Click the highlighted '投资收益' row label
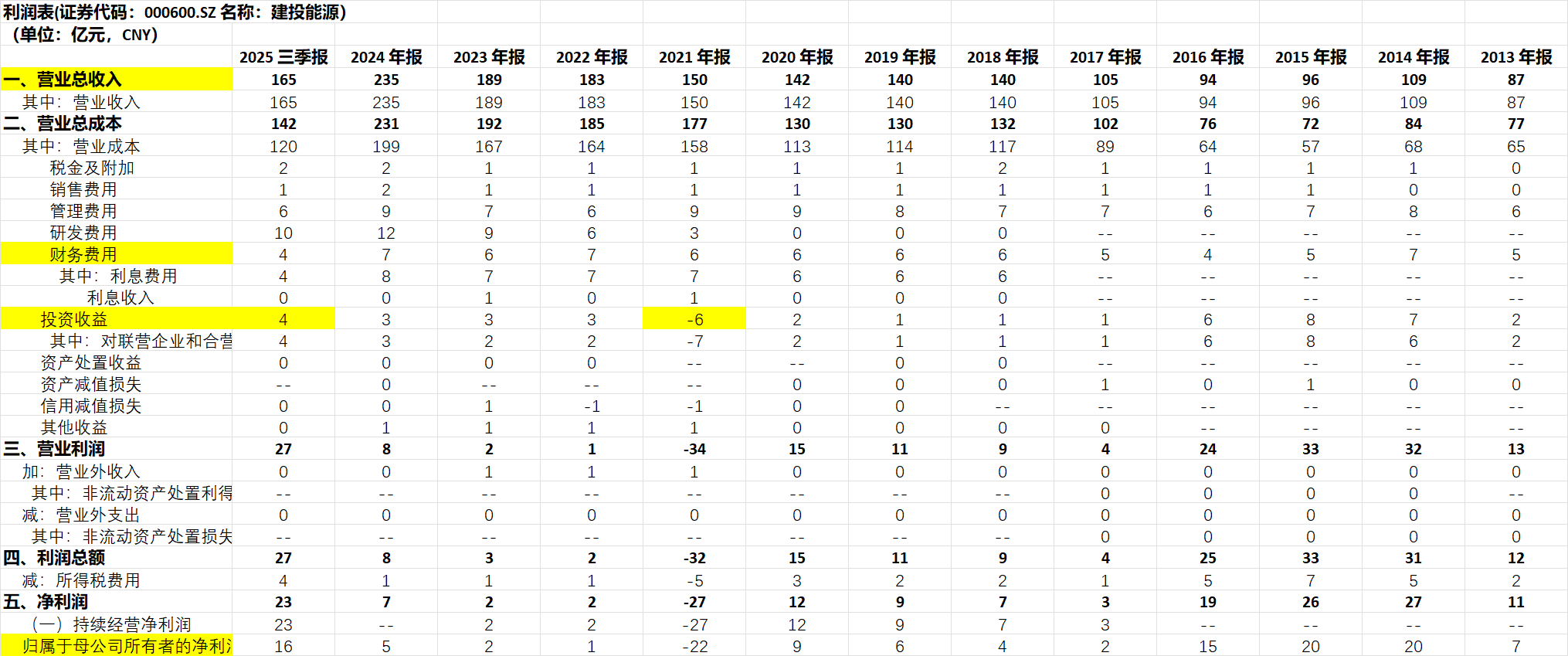Image resolution: width=1568 pixels, height=656 pixels. (117, 319)
